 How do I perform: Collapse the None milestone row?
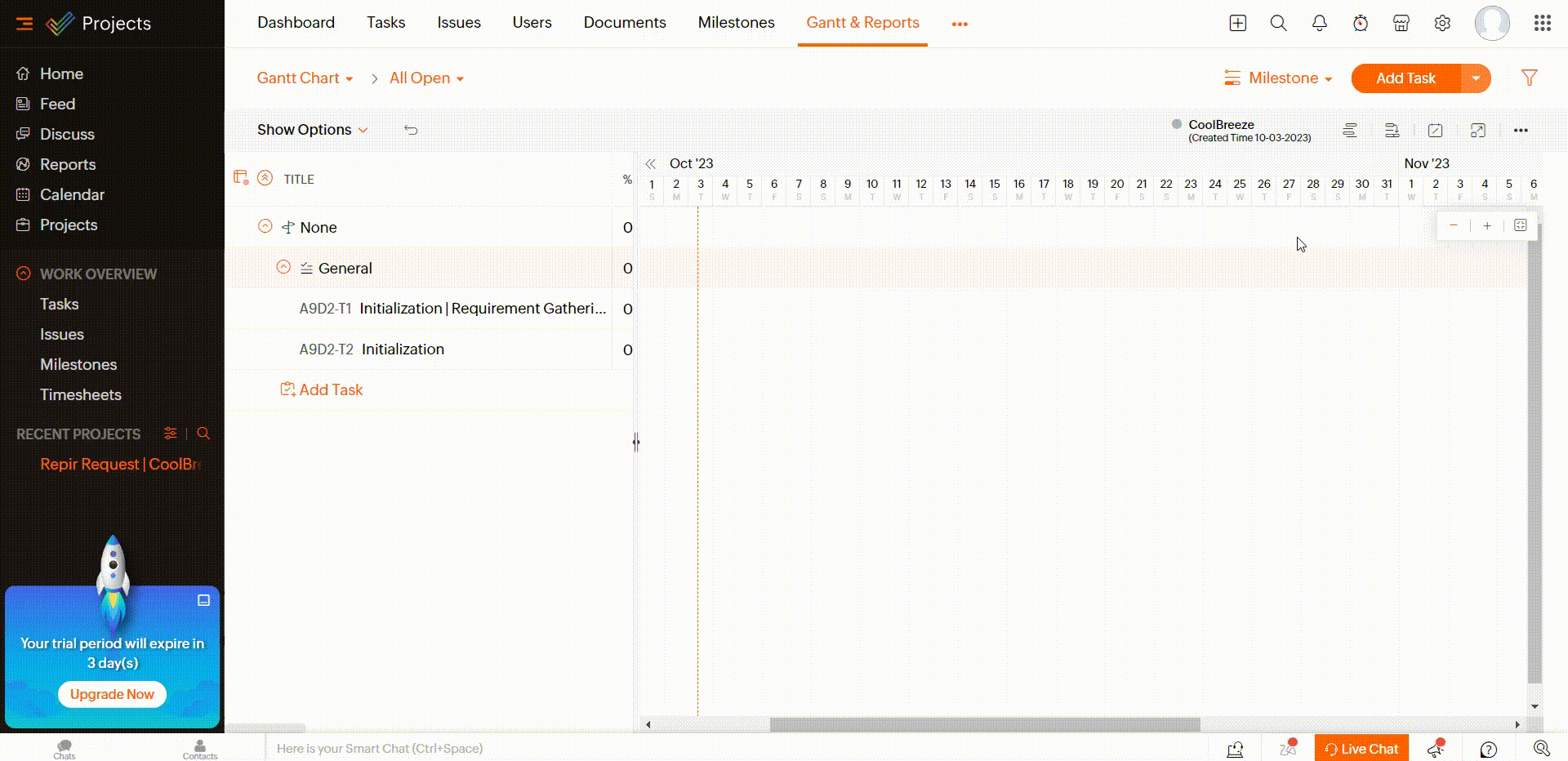coord(265,227)
